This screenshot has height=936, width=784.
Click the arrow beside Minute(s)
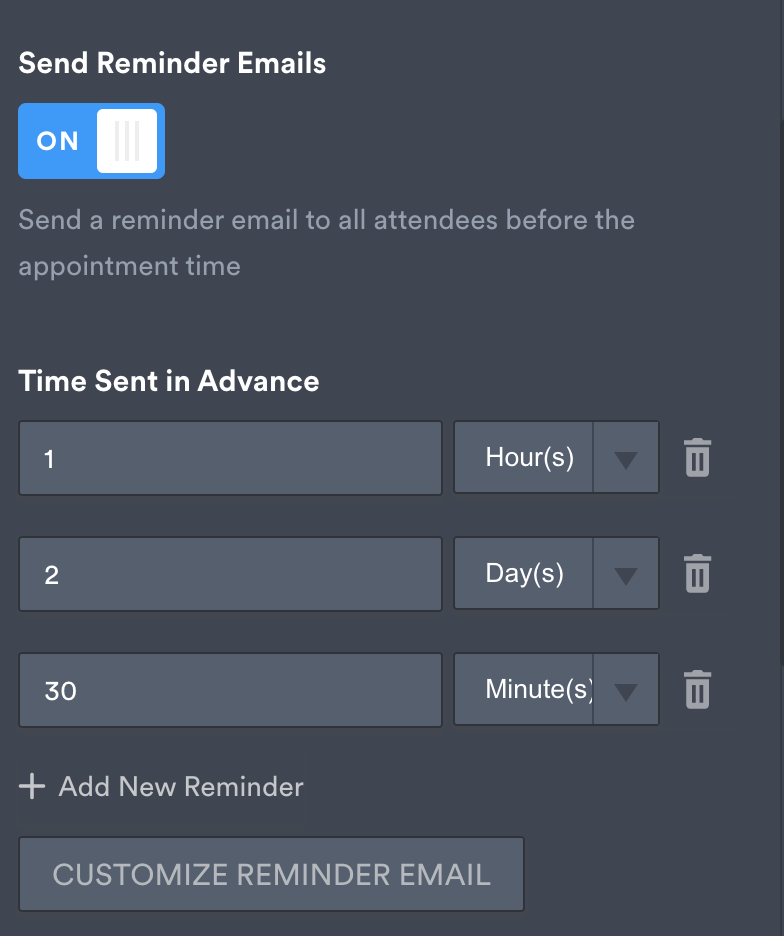coord(626,691)
